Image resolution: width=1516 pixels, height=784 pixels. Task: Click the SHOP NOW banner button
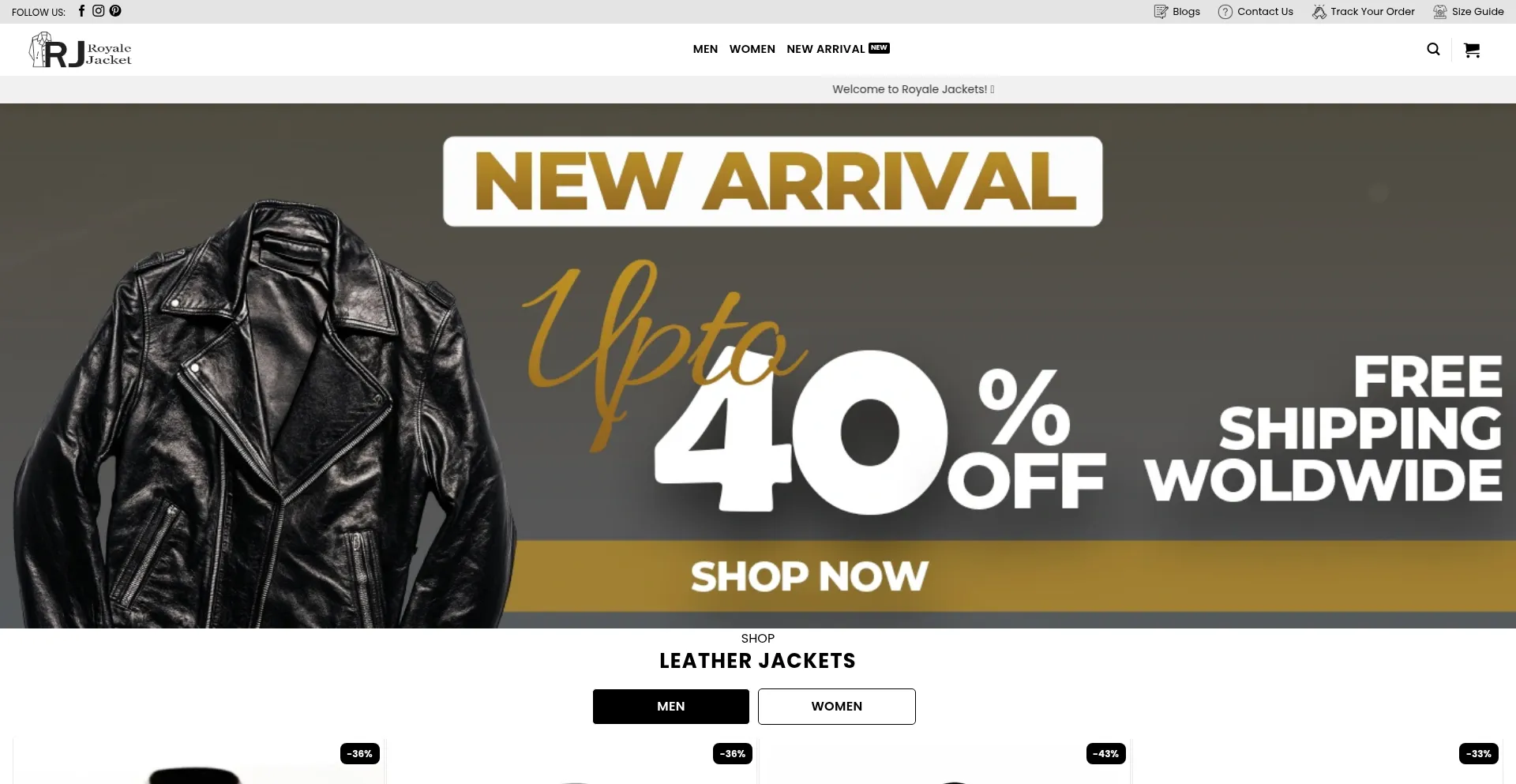click(x=809, y=576)
